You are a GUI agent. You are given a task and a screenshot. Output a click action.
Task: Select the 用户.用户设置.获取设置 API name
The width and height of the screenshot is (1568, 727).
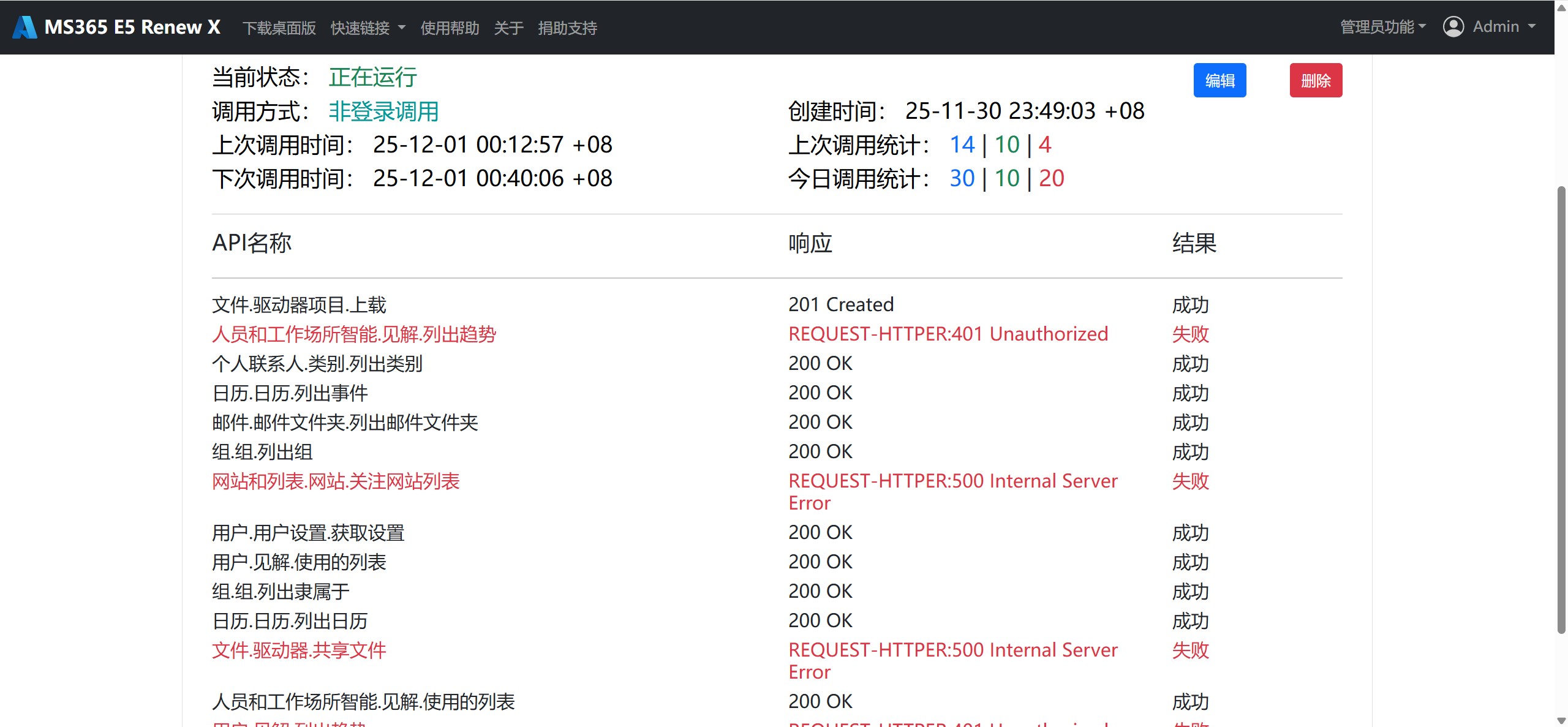(308, 533)
